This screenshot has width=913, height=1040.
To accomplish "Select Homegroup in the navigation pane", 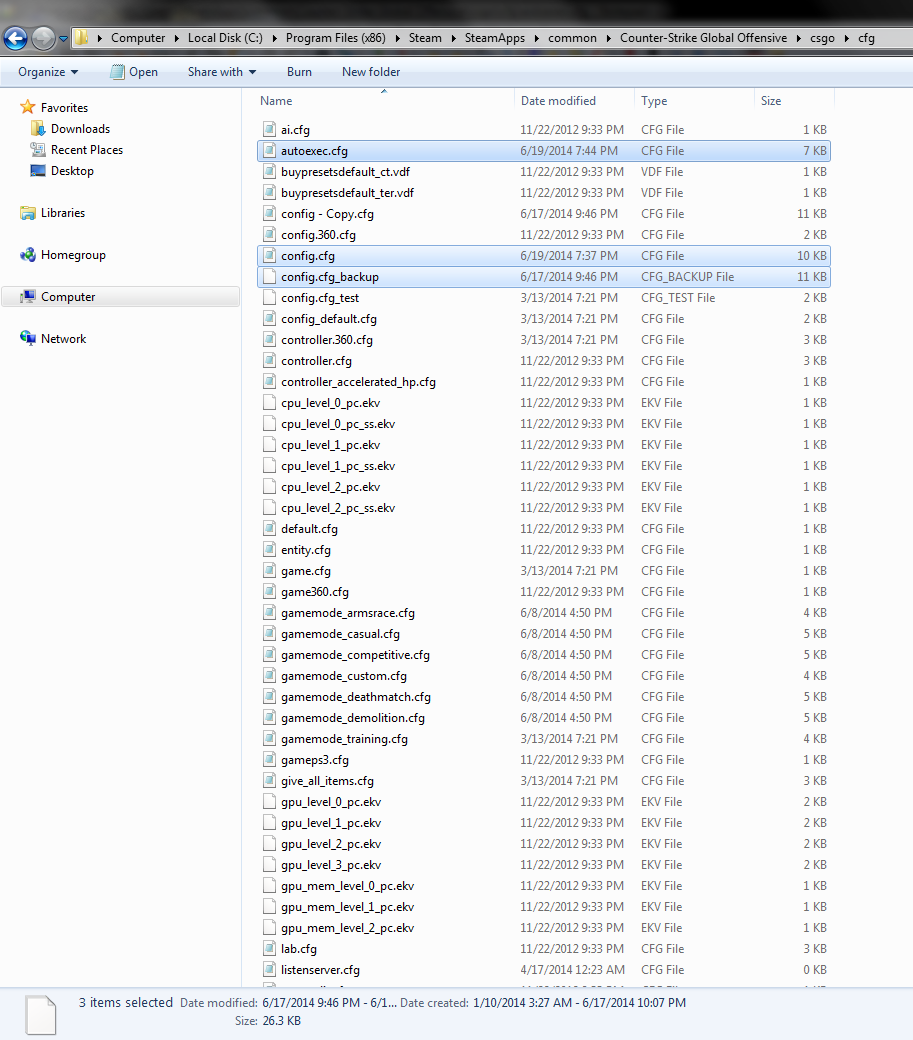I will (73, 255).
